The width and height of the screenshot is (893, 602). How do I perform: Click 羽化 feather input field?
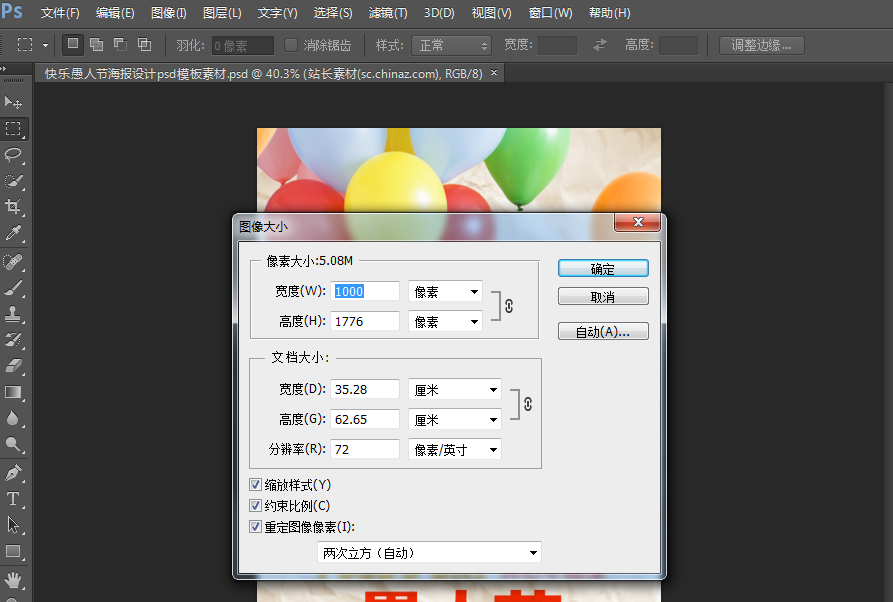pyautogui.click(x=243, y=46)
